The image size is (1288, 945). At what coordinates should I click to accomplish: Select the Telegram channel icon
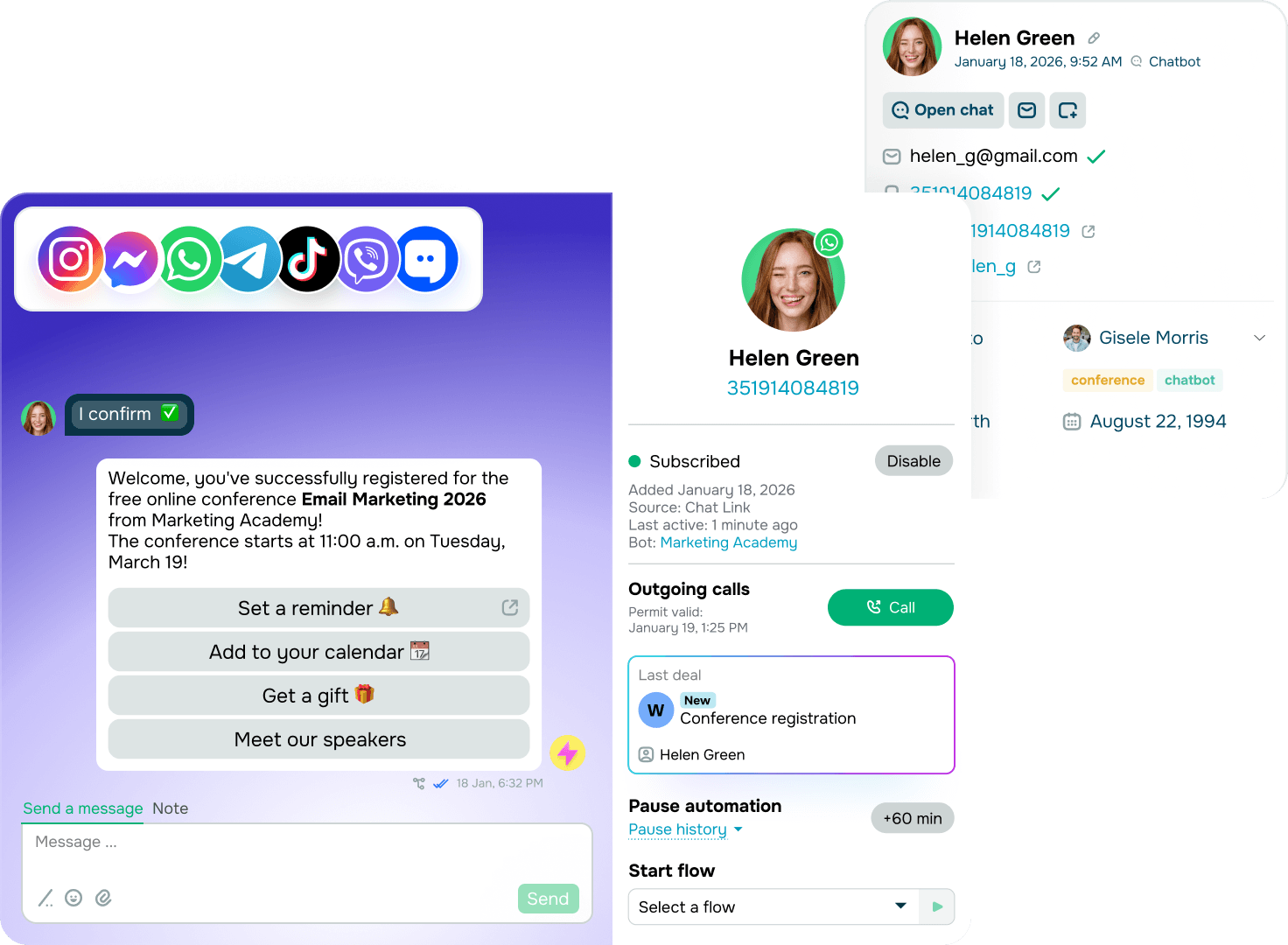pyautogui.click(x=248, y=259)
